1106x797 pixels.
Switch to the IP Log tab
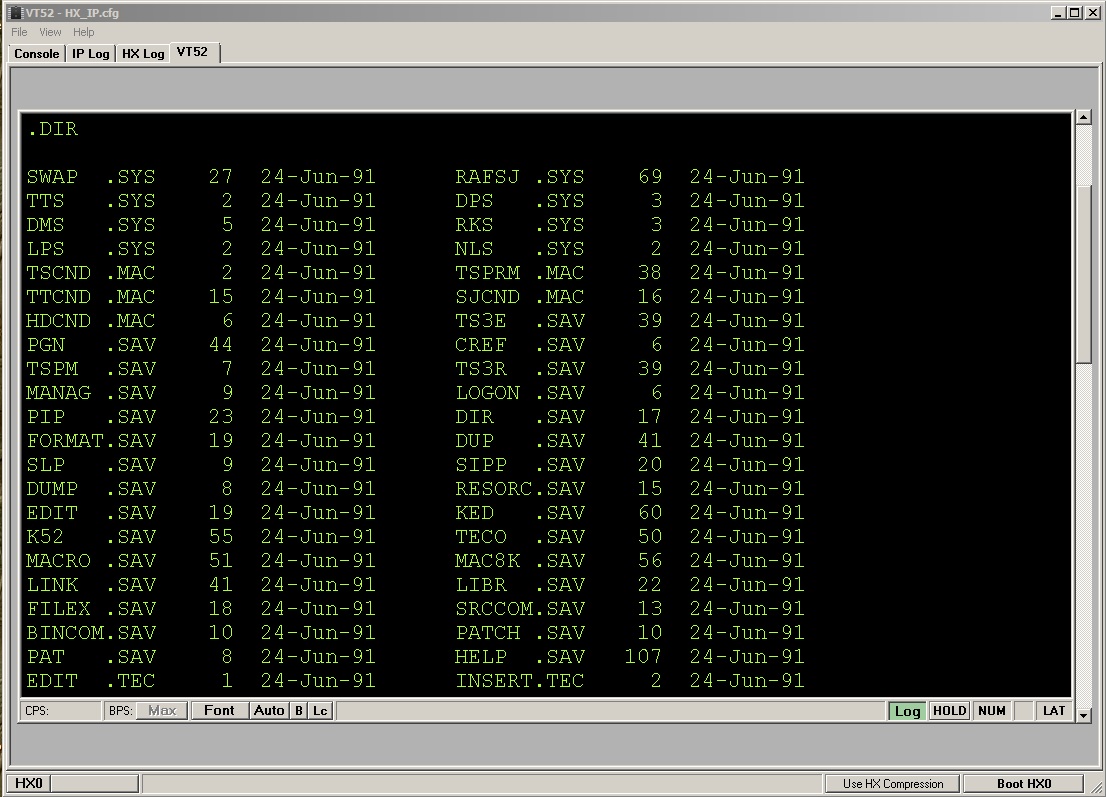coord(91,54)
